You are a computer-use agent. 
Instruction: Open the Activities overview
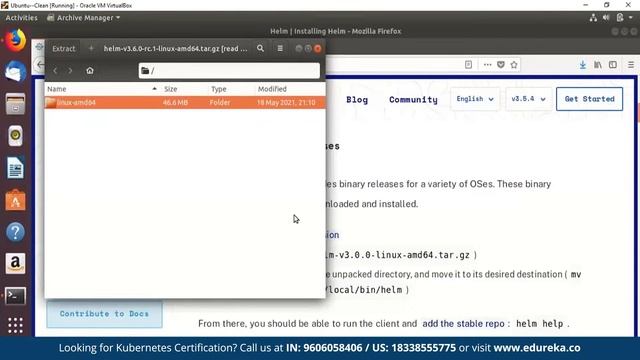(x=22, y=18)
